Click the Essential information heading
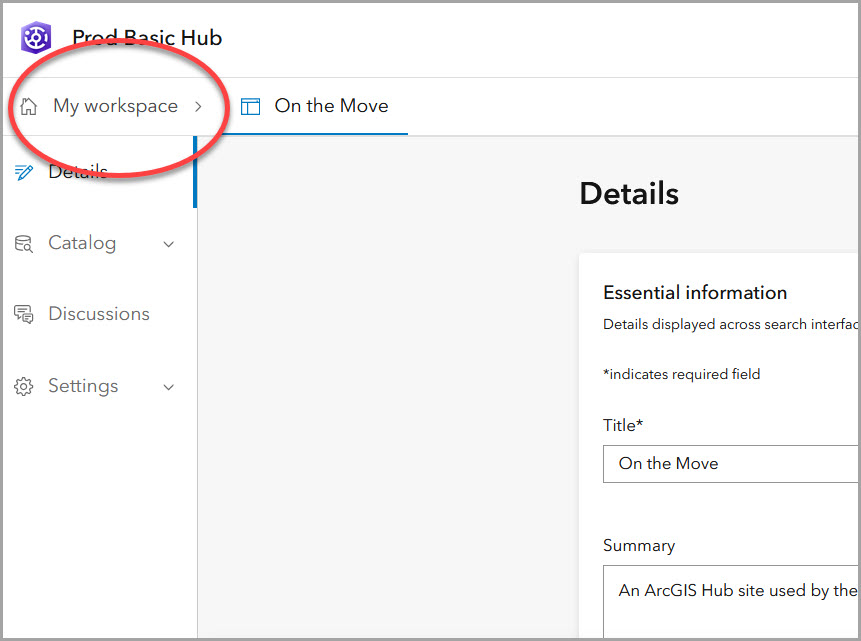Screen dimensions: 861x641 tap(695, 293)
